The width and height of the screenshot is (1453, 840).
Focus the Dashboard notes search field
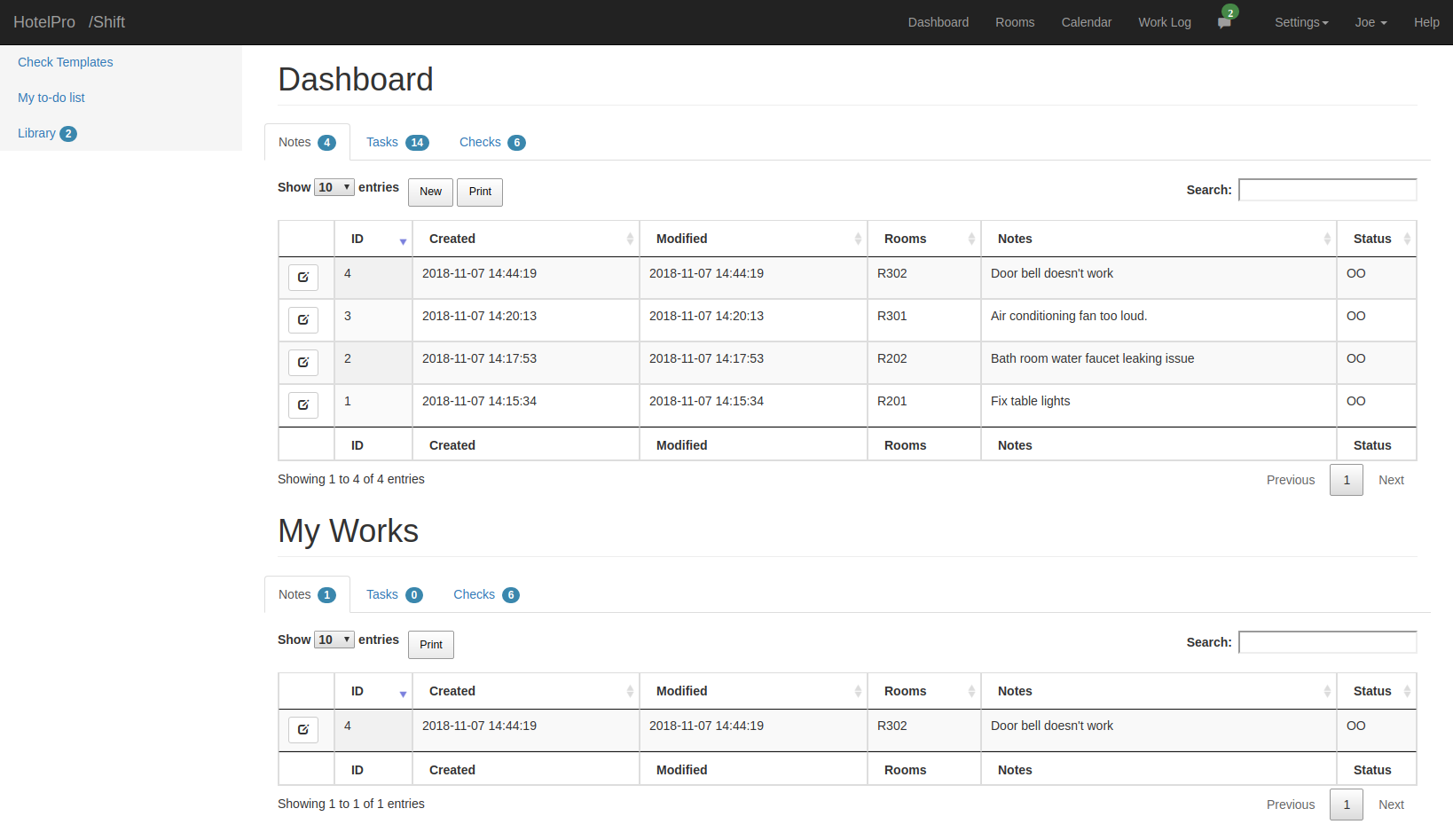(1327, 190)
